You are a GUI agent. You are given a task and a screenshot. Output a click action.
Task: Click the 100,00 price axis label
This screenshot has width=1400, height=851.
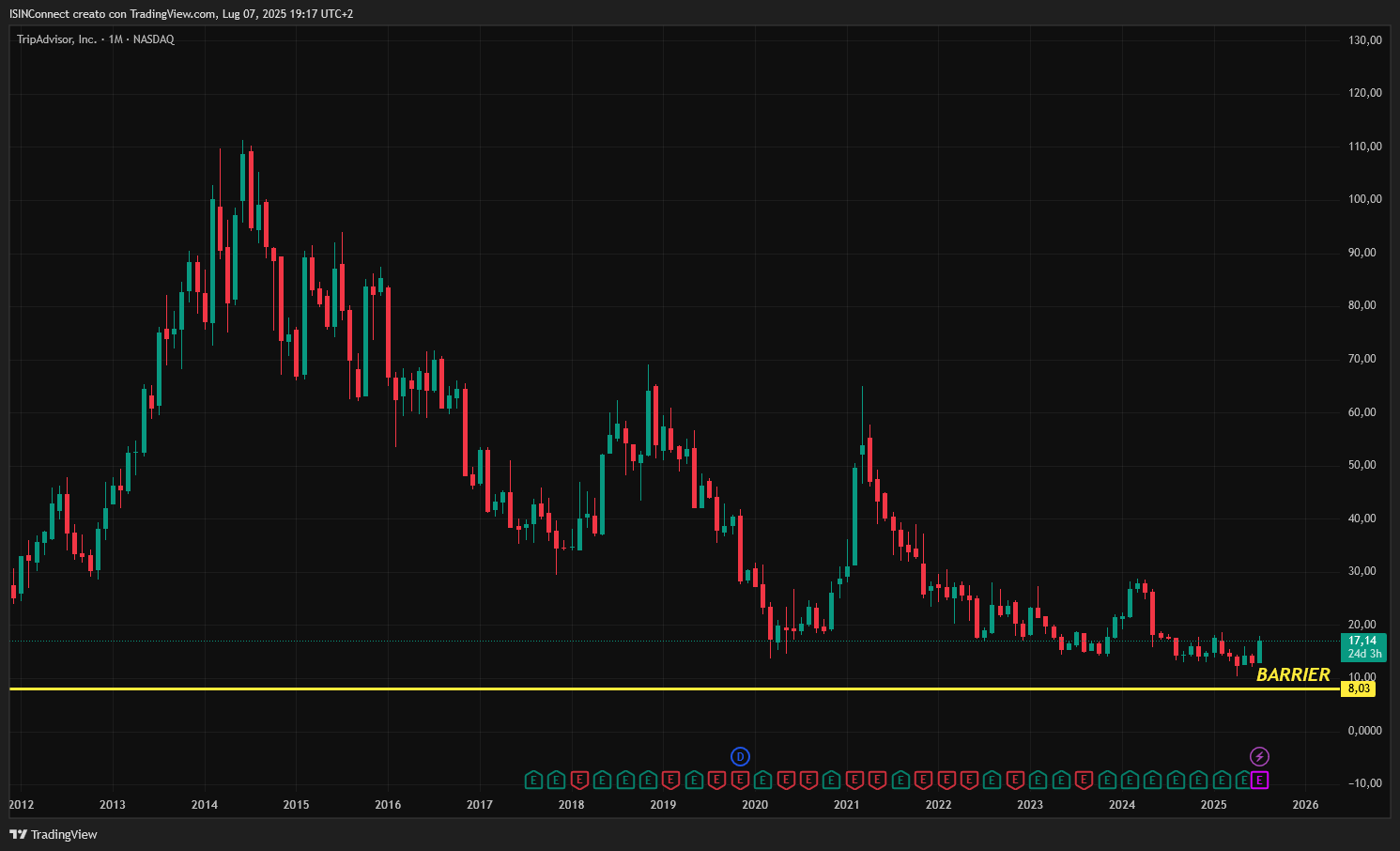coord(1364,199)
